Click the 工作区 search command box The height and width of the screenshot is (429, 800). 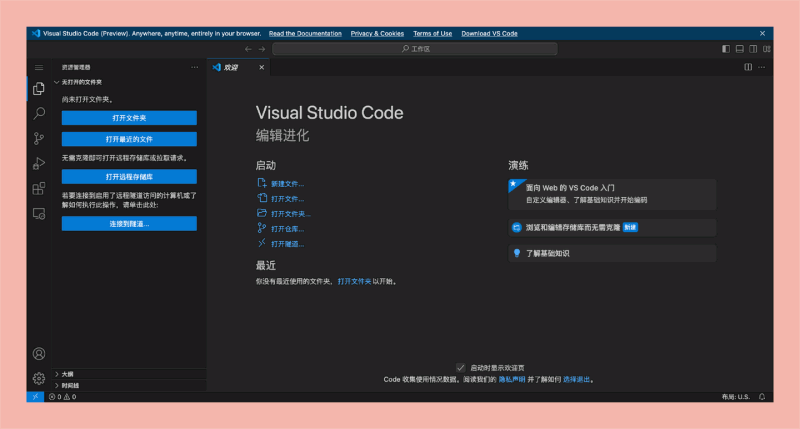[415, 49]
